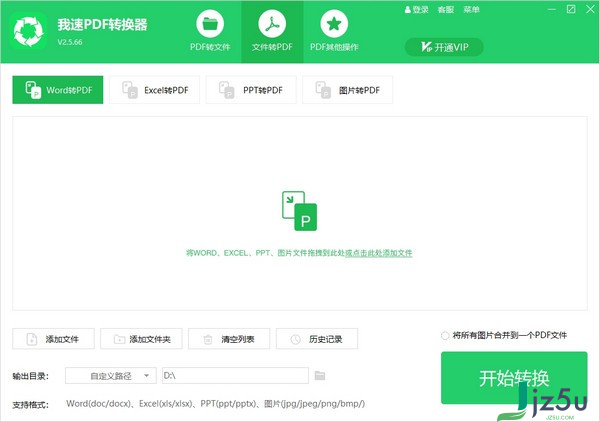The width and height of the screenshot is (600, 422).
Task: Click the 支持格式 supported formats text
Action: pyautogui.click(x=215, y=404)
